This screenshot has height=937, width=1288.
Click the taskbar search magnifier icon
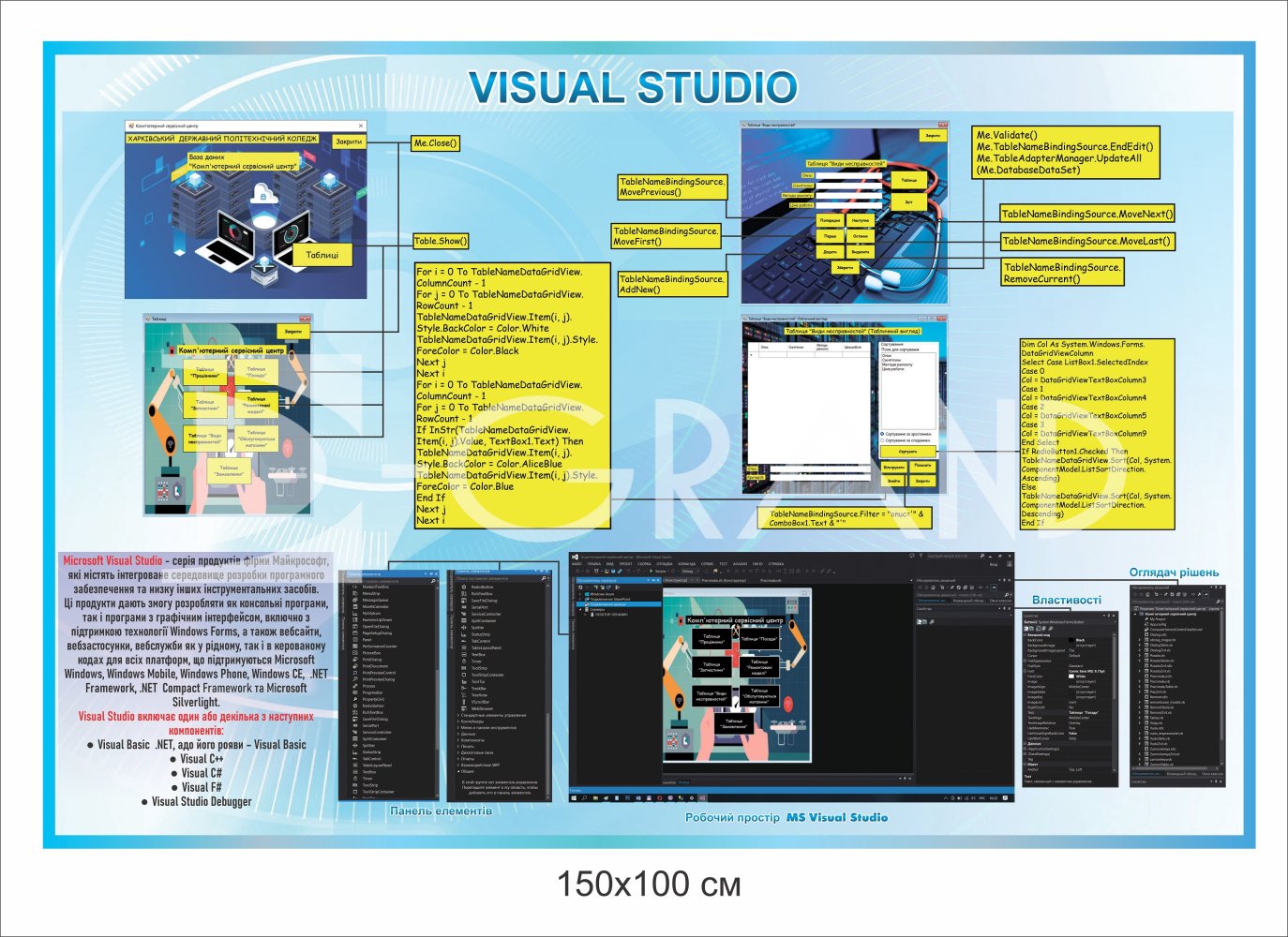[x=584, y=798]
